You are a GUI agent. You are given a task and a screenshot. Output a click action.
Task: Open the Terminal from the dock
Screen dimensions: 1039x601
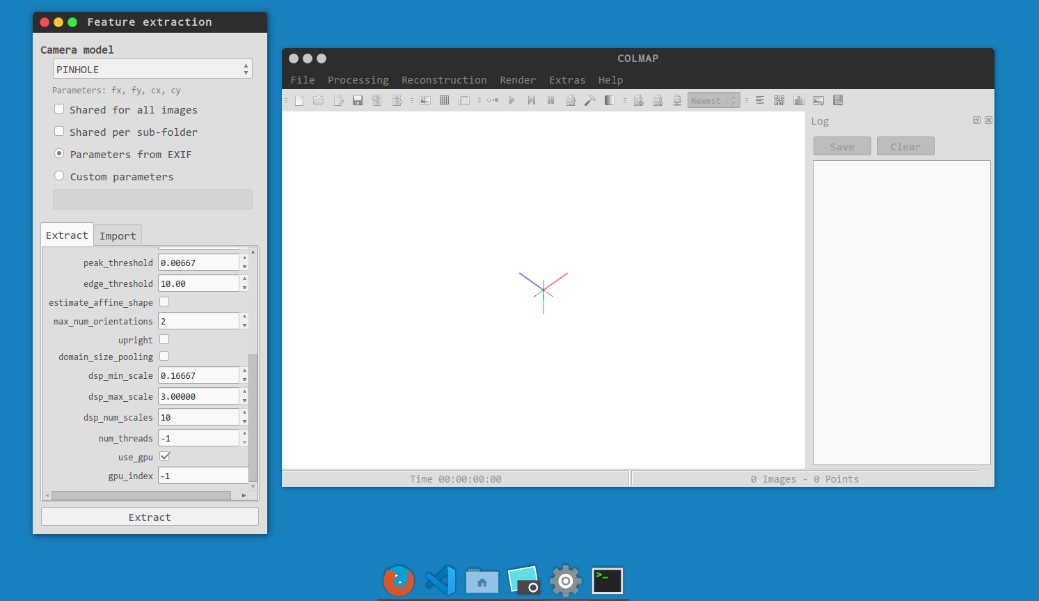click(x=607, y=580)
